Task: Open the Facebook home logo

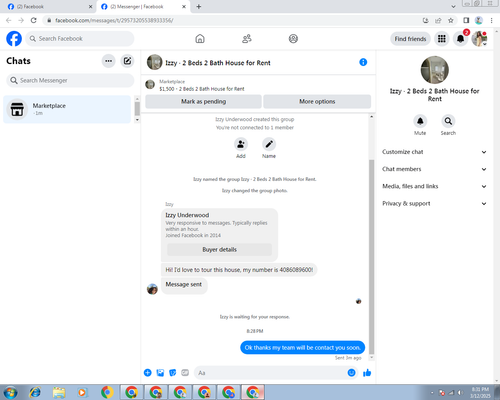Action: pyautogui.click(x=14, y=39)
